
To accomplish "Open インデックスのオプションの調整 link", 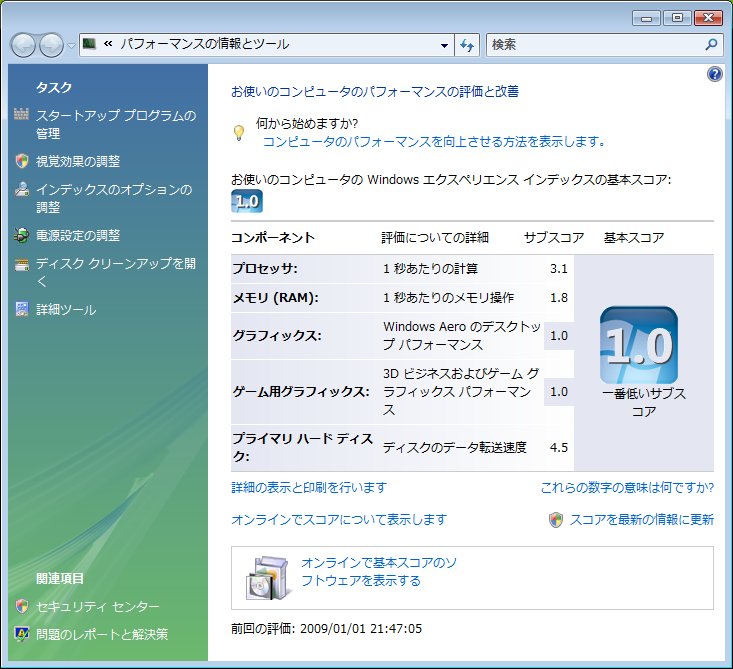I will pyautogui.click(x=114, y=198).
